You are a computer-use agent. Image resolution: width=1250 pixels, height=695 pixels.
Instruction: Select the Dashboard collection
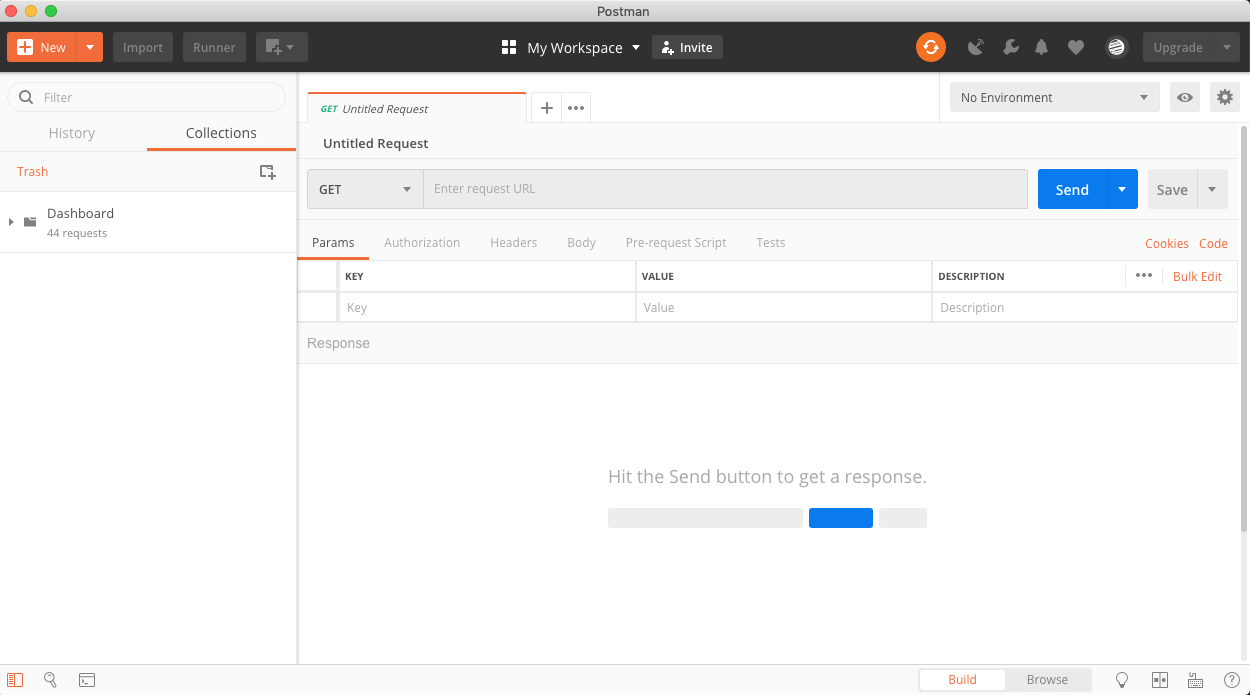pos(148,222)
